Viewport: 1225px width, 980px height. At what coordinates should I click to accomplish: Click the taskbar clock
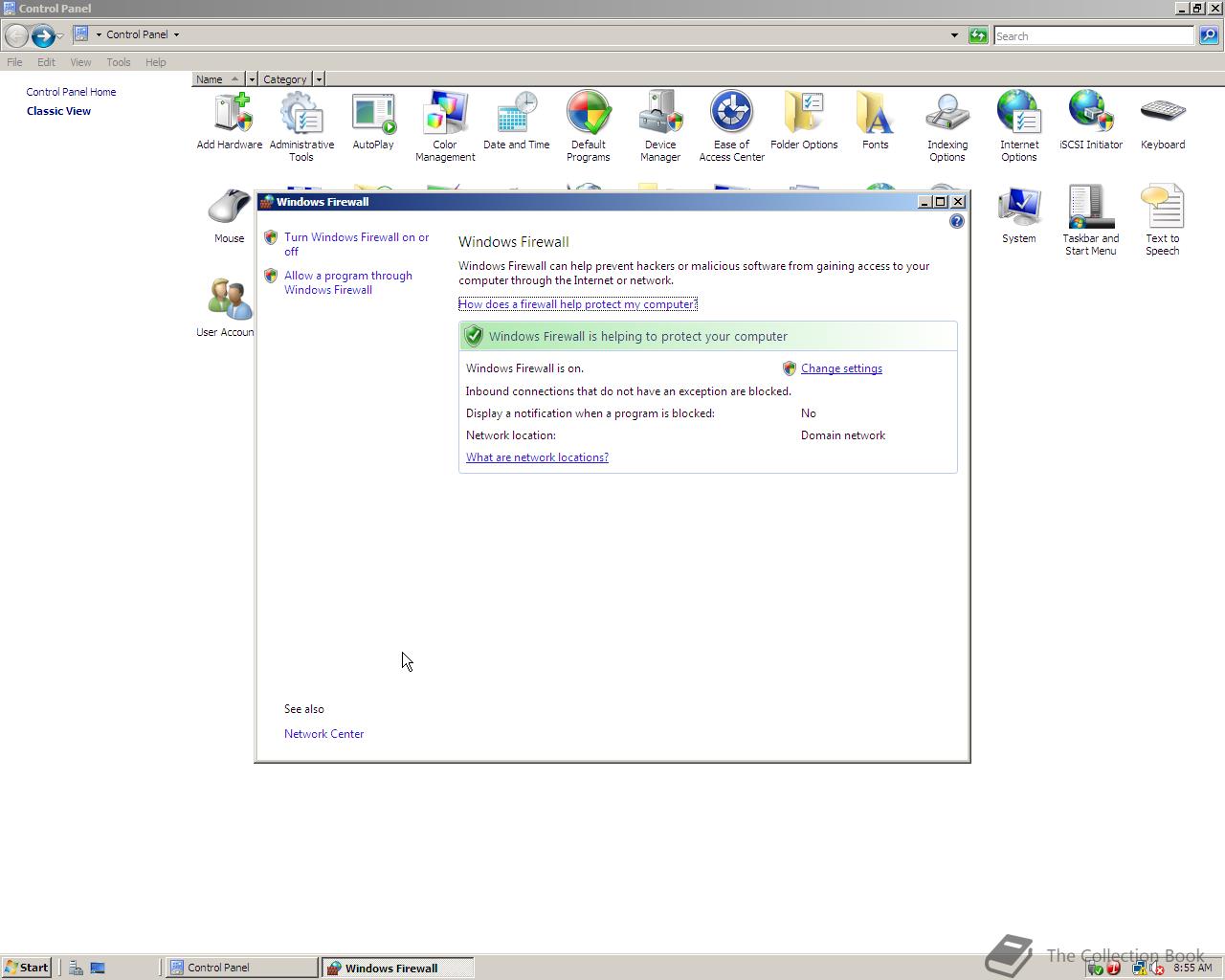[1192, 968]
